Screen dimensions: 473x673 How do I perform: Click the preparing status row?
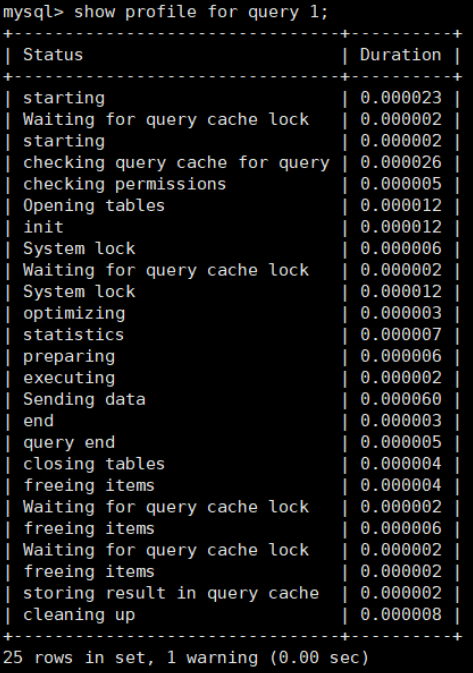click(x=232, y=356)
